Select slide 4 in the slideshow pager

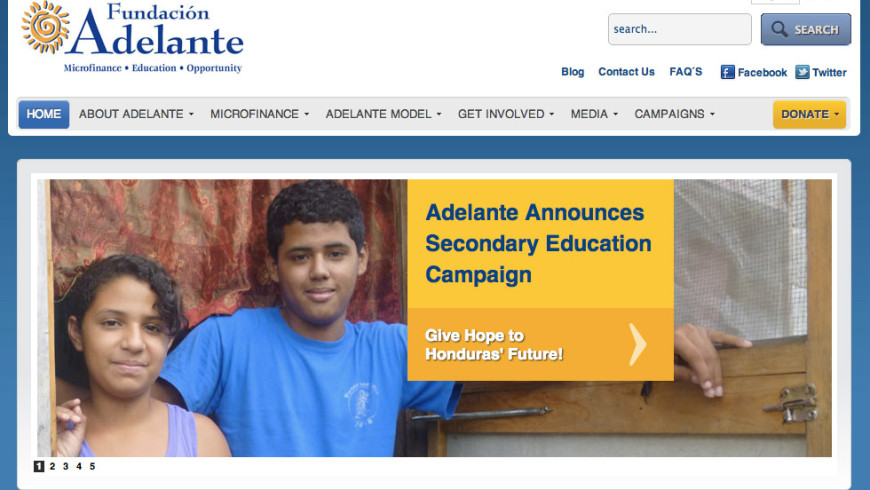pos(79,466)
